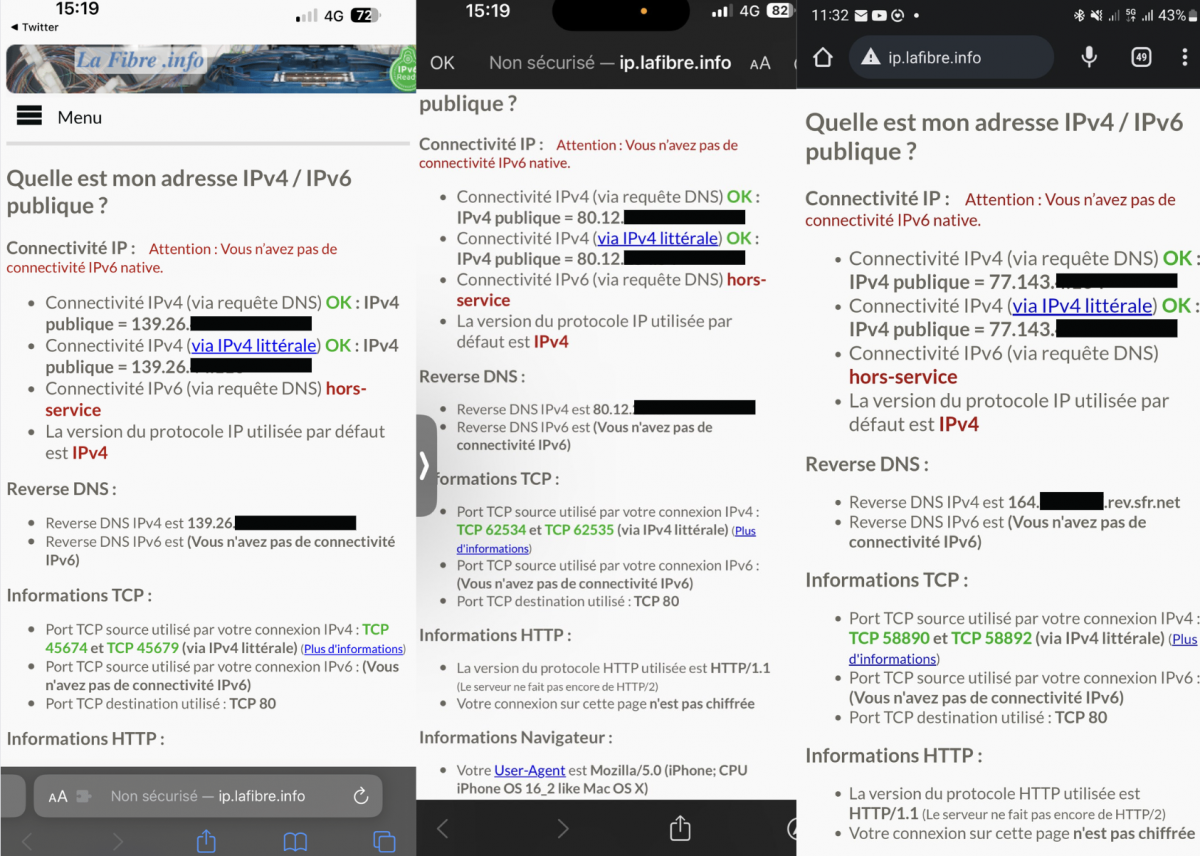1200x856 pixels.
Task: Open the tab switcher showing 49 tabs
Action: tap(1141, 58)
